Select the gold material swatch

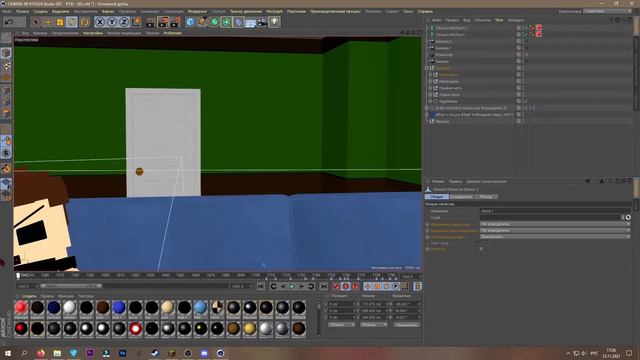249,329
